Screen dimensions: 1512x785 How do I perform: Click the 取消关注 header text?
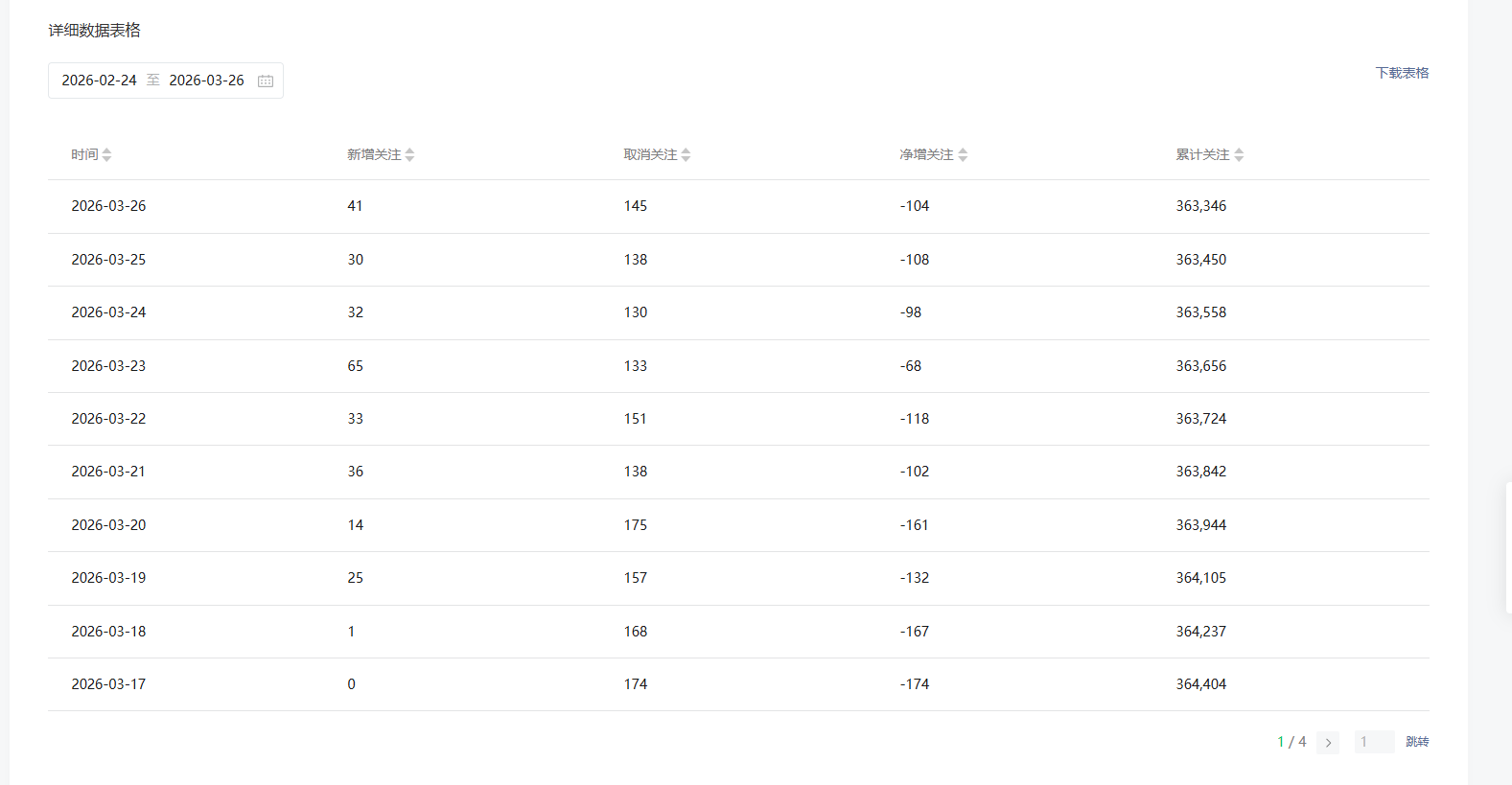650,154
